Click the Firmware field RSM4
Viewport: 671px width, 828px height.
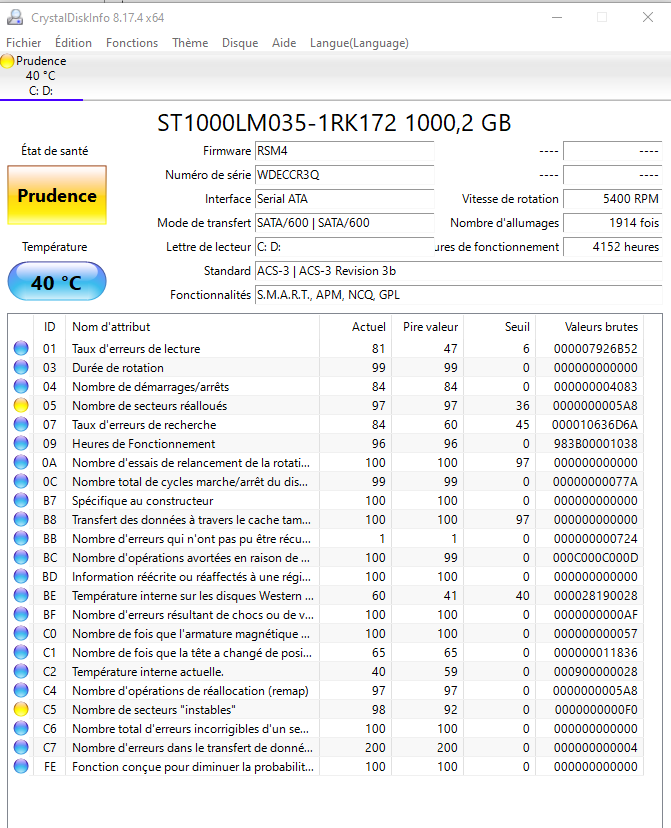[x=344, y=151]
